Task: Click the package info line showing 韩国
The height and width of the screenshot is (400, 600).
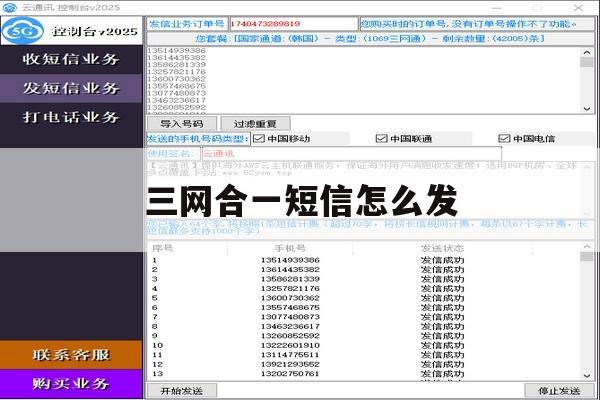Action: [370, 39]
